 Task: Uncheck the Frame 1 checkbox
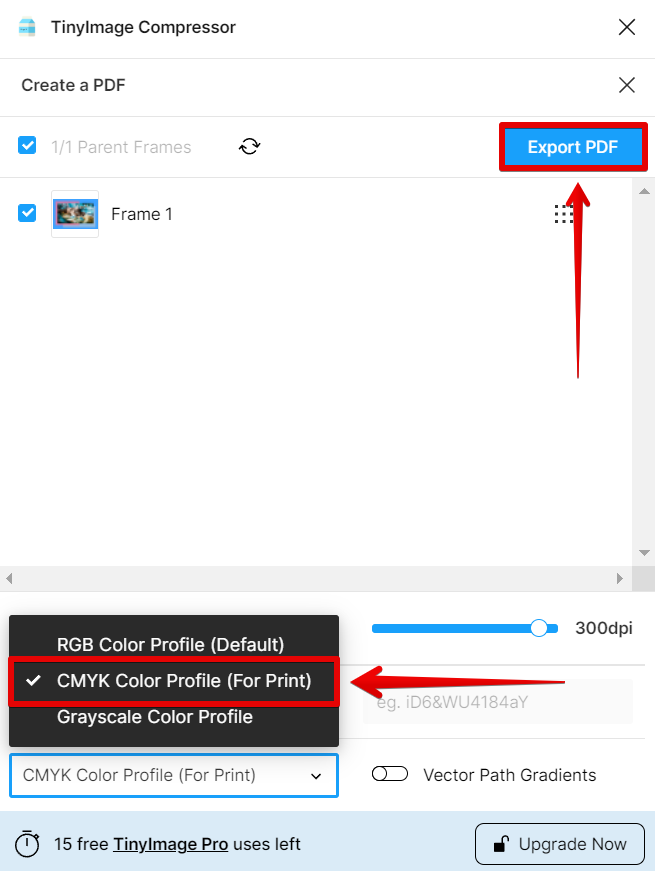(x=27, y=213)
